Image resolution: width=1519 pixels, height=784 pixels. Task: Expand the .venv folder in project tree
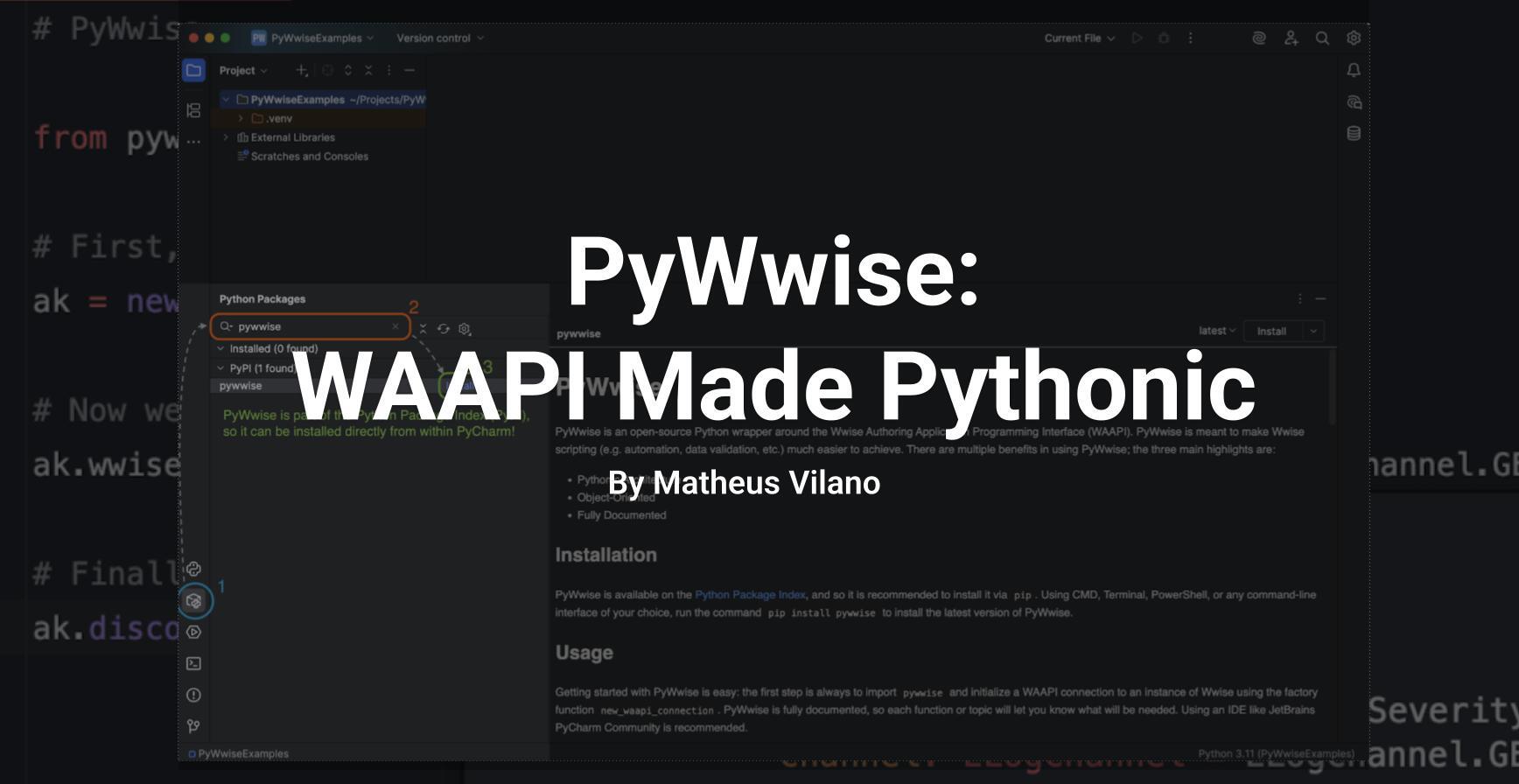[x=241, y=118]
